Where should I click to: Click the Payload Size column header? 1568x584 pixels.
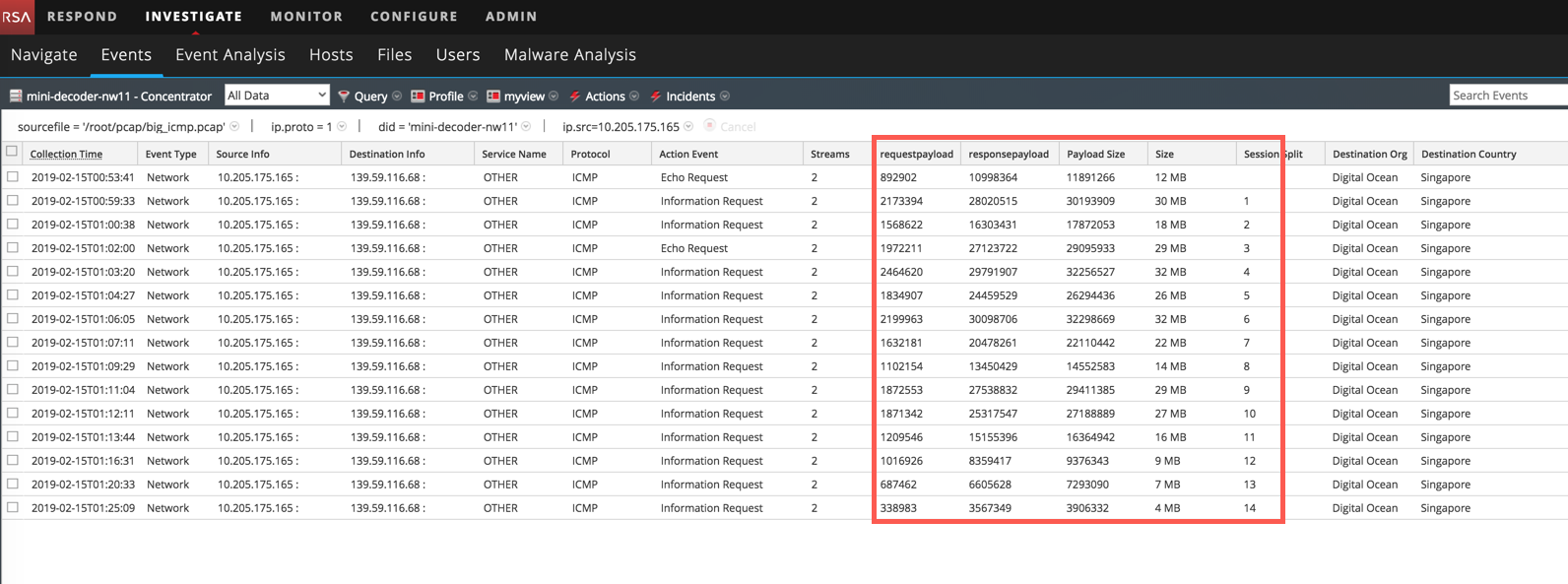(x=1095, y=155)
